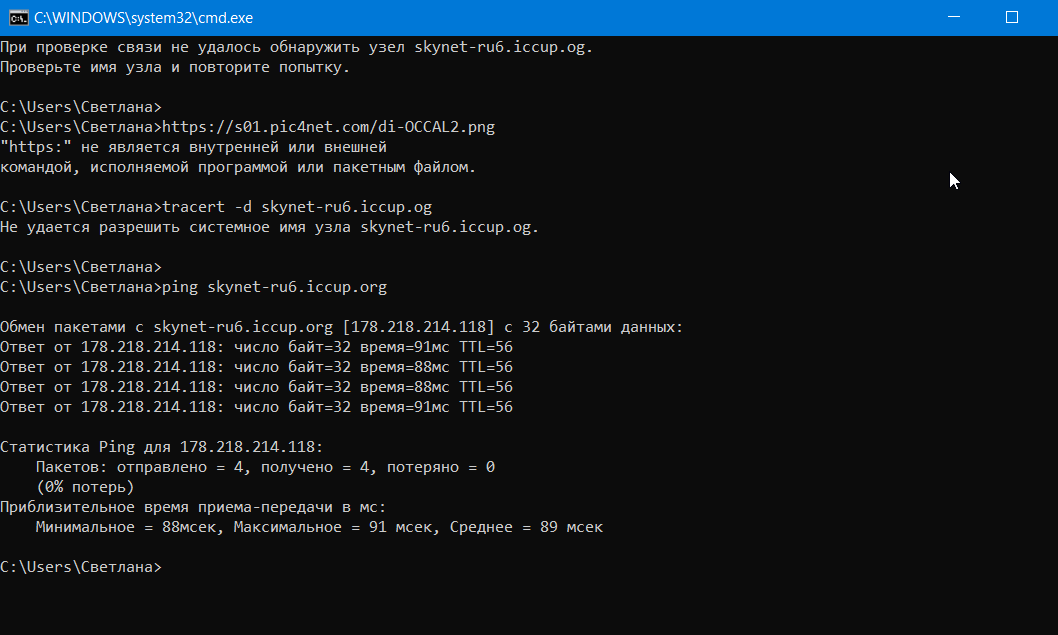Click the last Ответ от reply line
This screenshot has width=1058, height=635.
coord(256,407)
